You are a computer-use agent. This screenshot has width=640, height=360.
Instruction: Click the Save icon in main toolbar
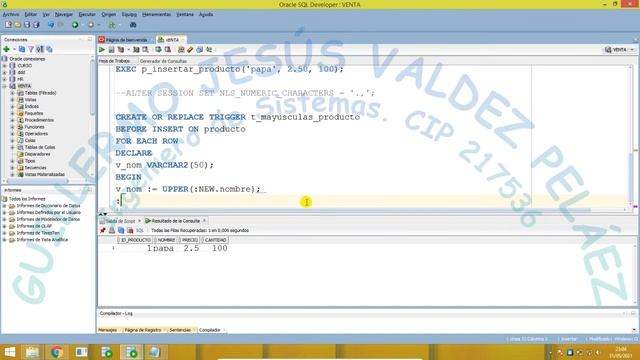(27, 25)
